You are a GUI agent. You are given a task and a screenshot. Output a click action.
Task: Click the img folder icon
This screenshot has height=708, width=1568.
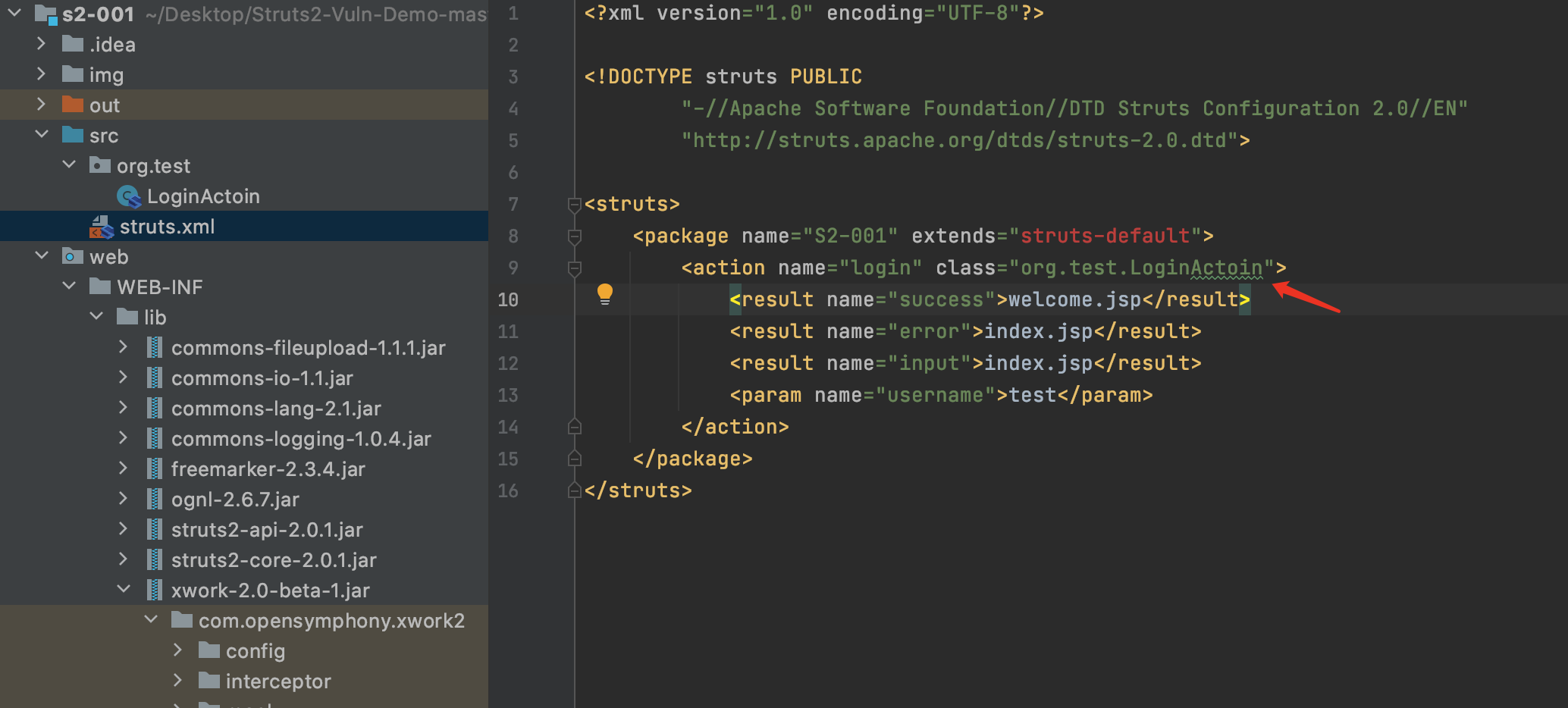(x=73, y=74)
